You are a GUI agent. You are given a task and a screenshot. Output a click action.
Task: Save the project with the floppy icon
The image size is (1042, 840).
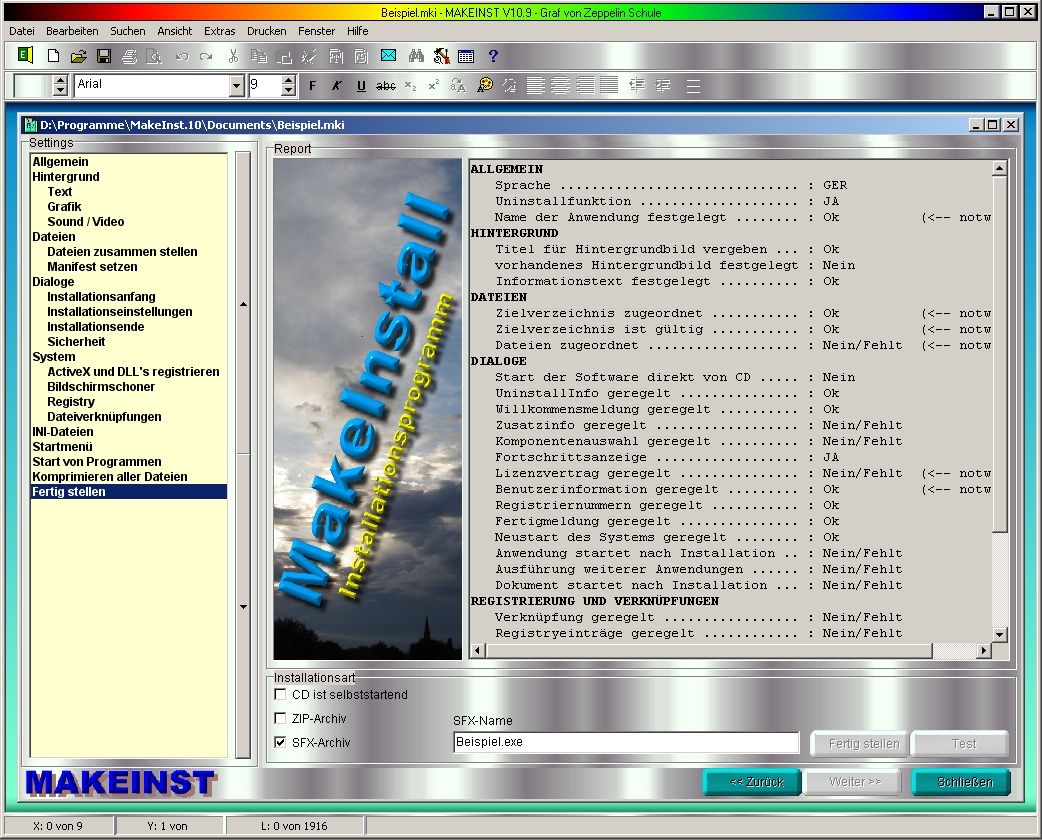tap(104, 56)
